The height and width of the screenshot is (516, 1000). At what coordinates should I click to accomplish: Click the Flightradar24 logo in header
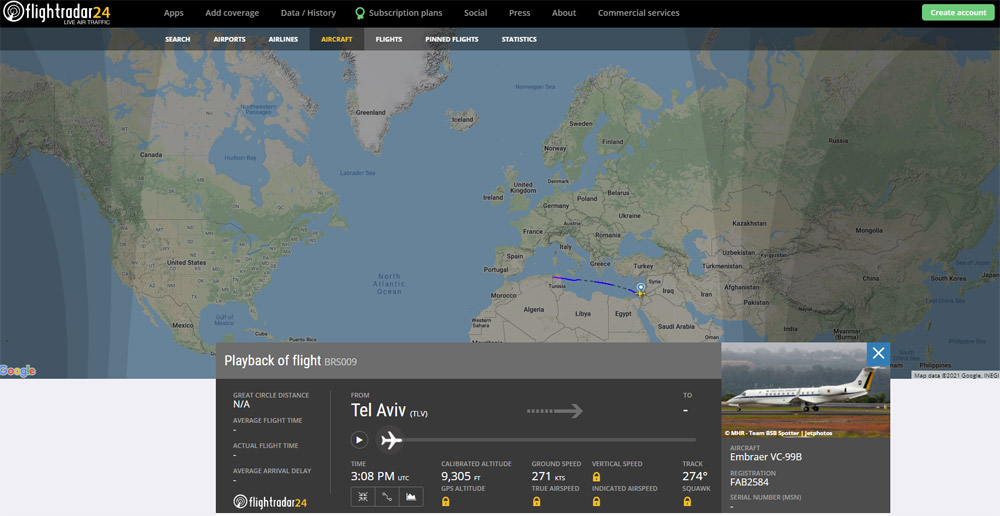[x=57, y=13]
